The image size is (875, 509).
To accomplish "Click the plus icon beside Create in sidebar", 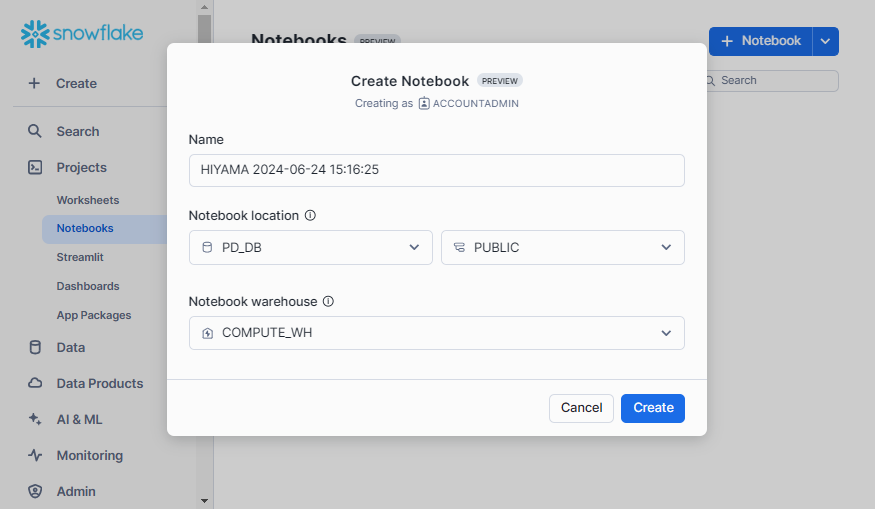I will click(x=34, y=83).
